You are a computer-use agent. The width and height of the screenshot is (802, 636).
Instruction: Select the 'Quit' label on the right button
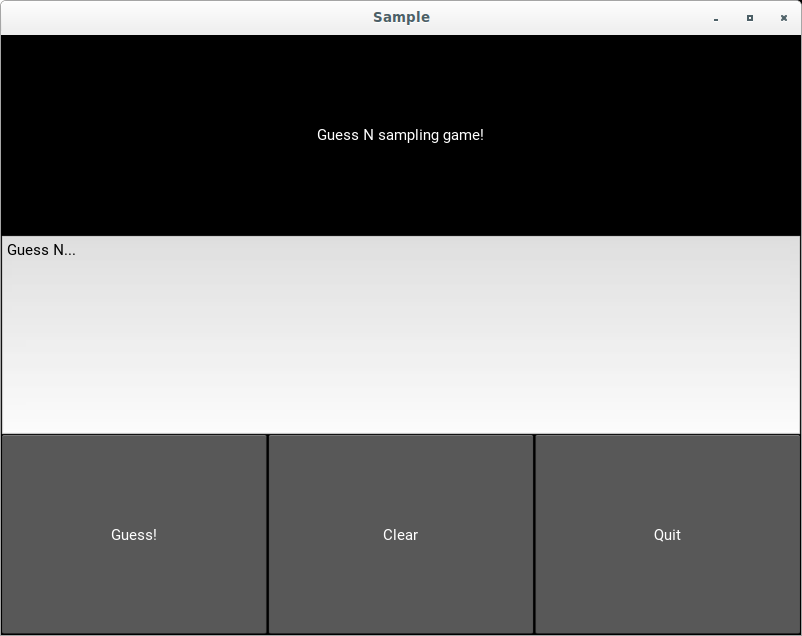coord(667,535)
